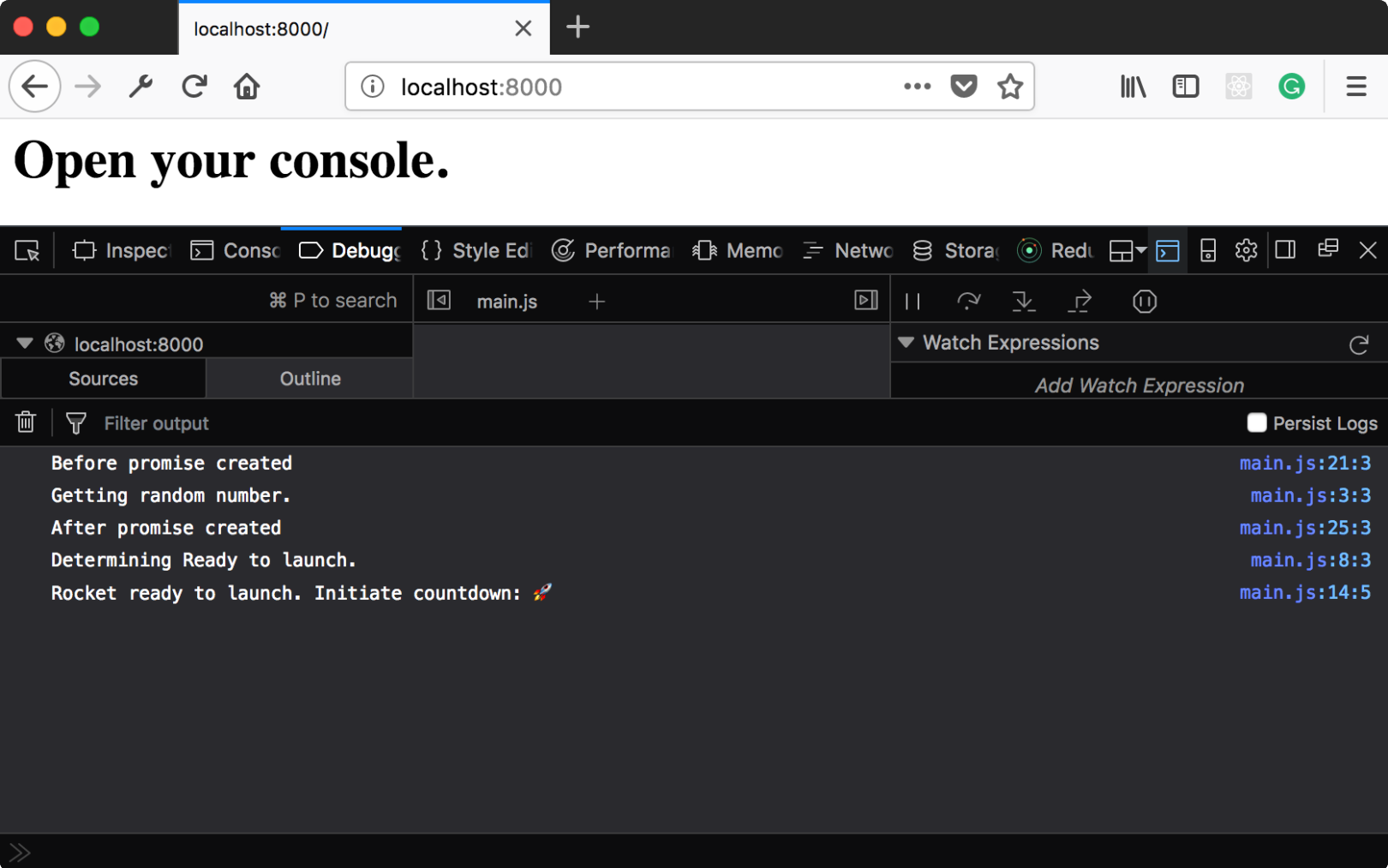1388x868 pixels.
Task: Click Add Watch Expression field
Action: 1139,386
